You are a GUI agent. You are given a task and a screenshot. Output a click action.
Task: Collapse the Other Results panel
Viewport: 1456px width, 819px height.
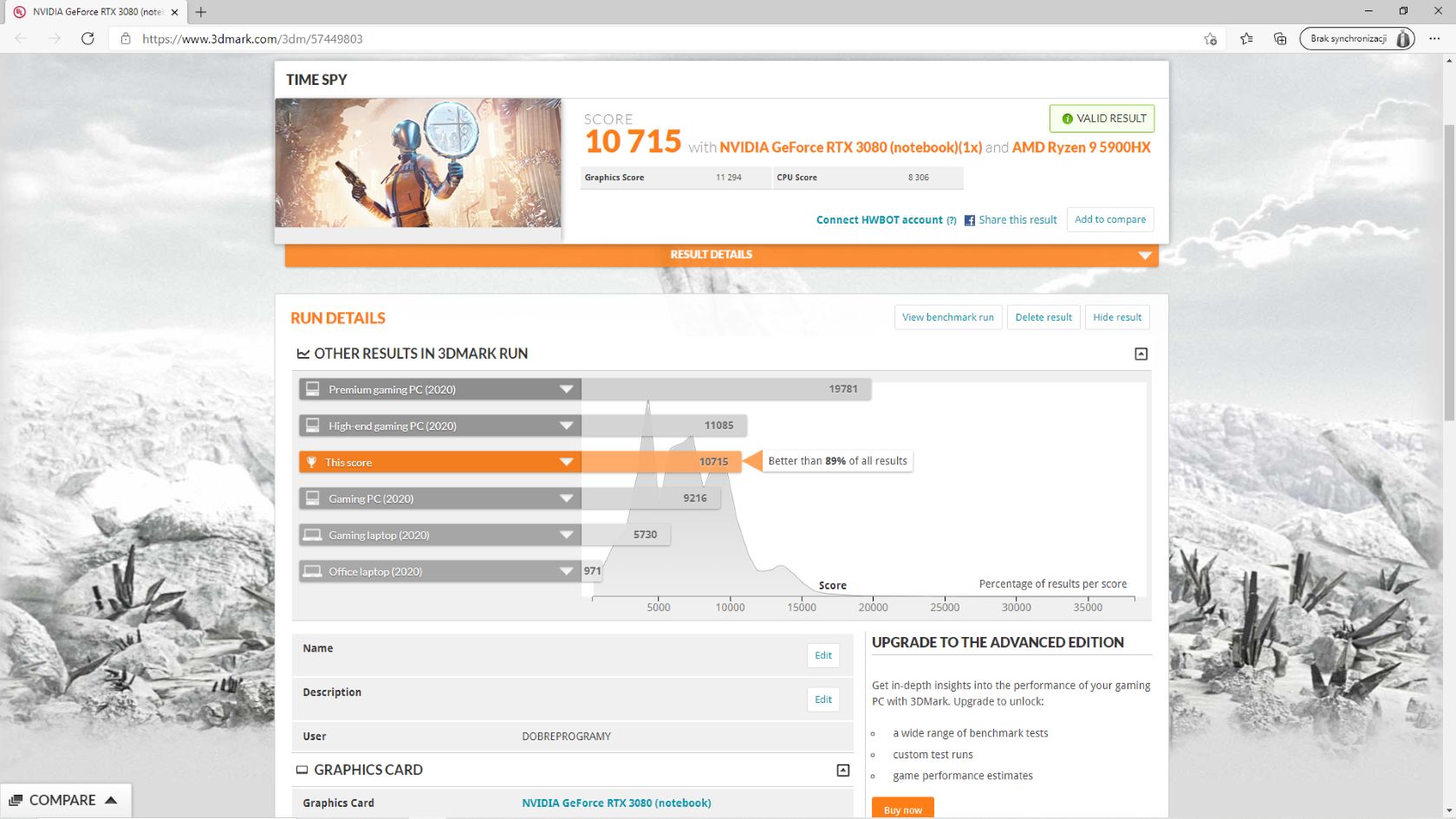coord(1141,354)
